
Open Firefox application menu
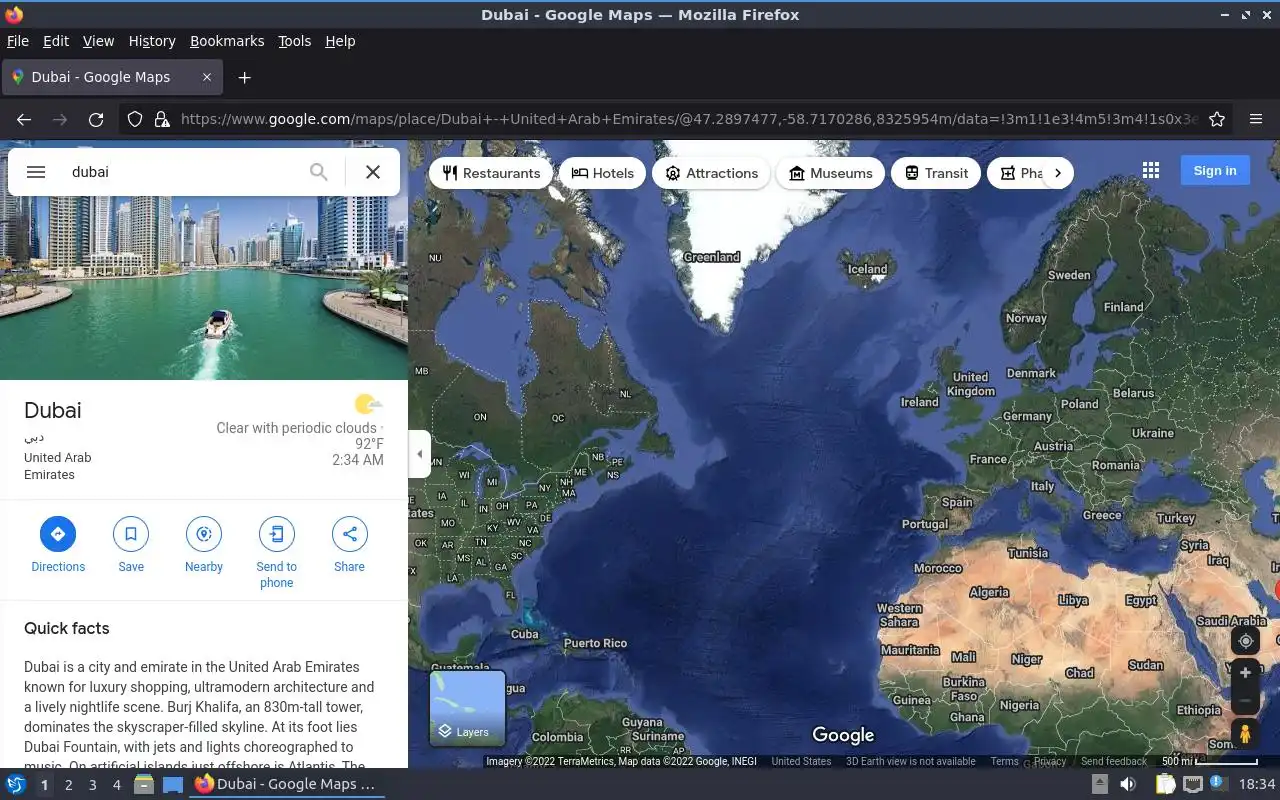pyautogui.click(x=1256, y=119)
